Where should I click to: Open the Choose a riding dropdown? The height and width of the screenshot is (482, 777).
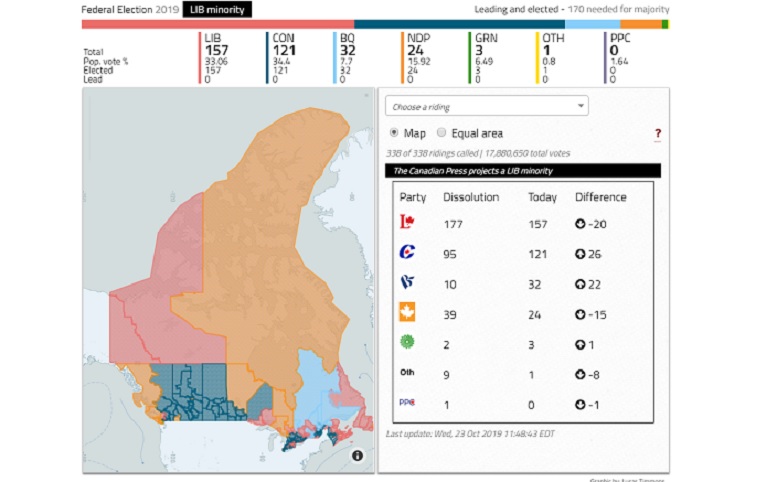487,106
